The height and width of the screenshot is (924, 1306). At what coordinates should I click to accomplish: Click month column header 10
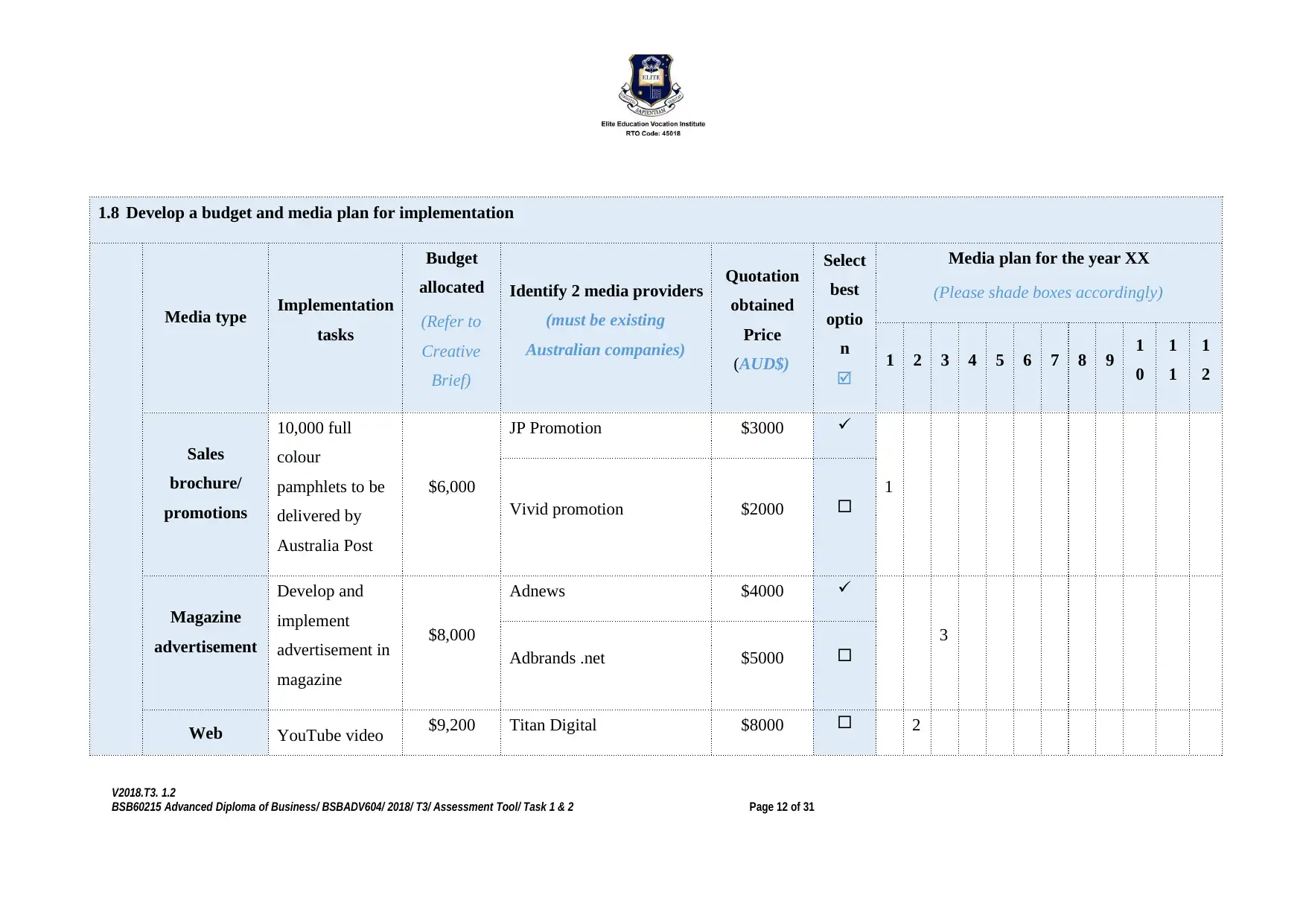coord(1139,360)
